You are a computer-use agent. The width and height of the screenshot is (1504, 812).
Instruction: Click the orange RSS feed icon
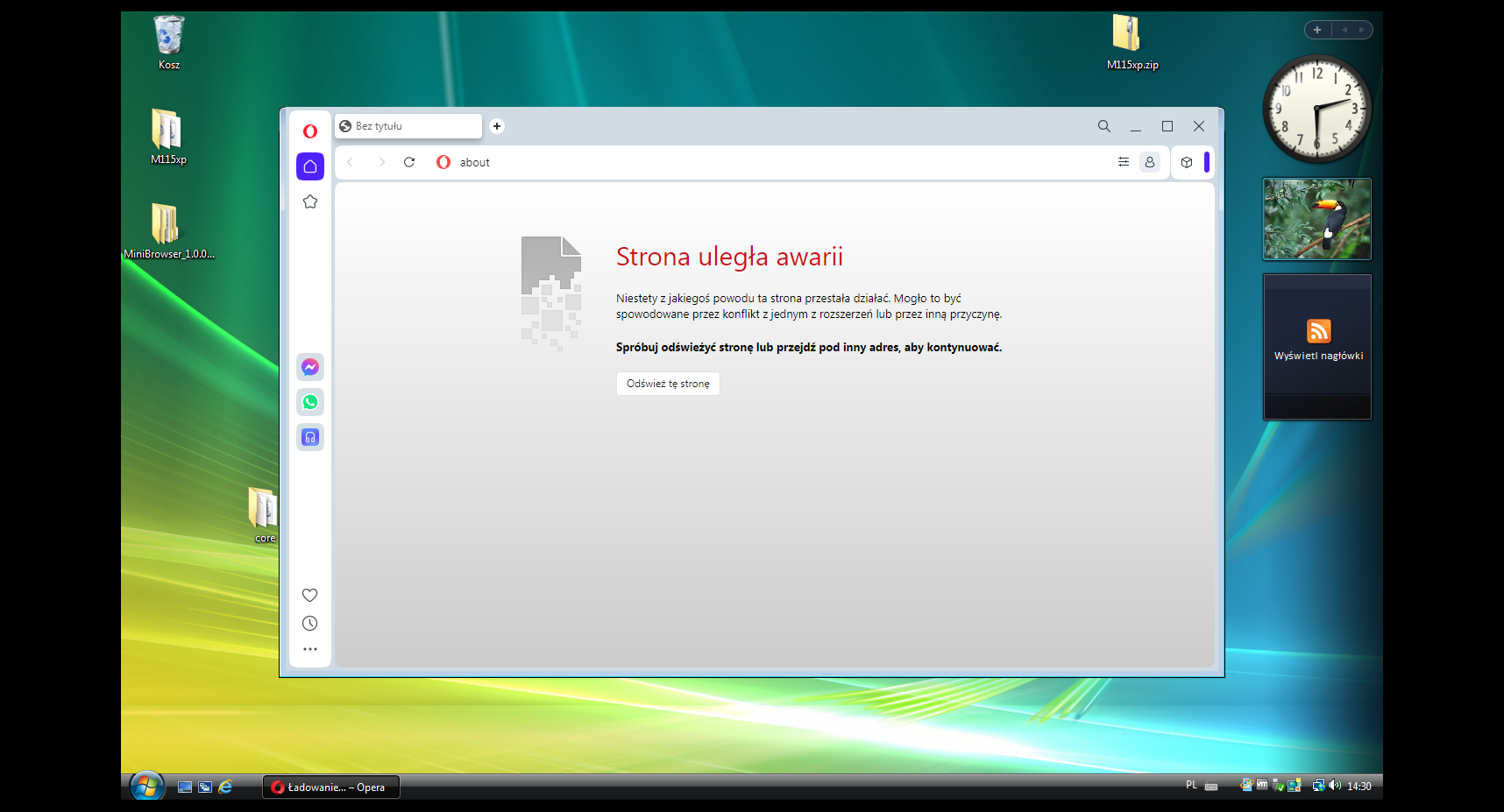(x=1319, y=330)
